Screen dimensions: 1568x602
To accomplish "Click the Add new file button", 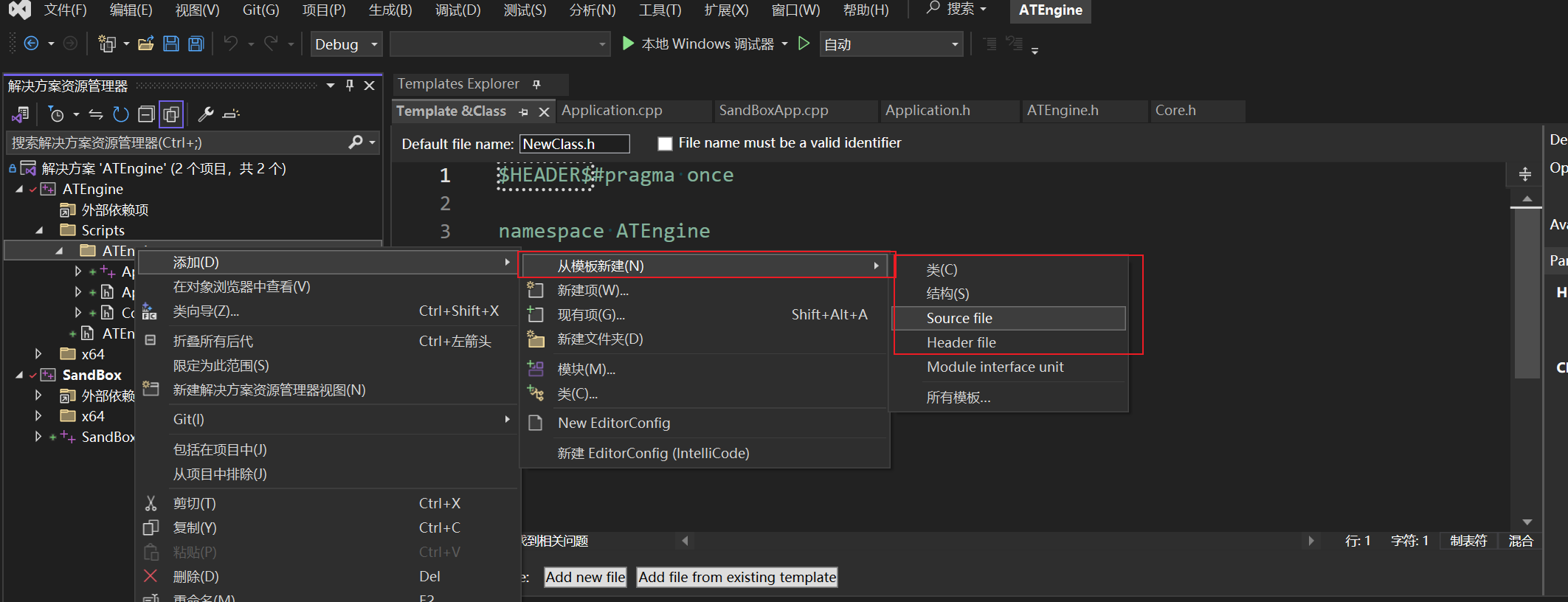I will click(585, 577).
